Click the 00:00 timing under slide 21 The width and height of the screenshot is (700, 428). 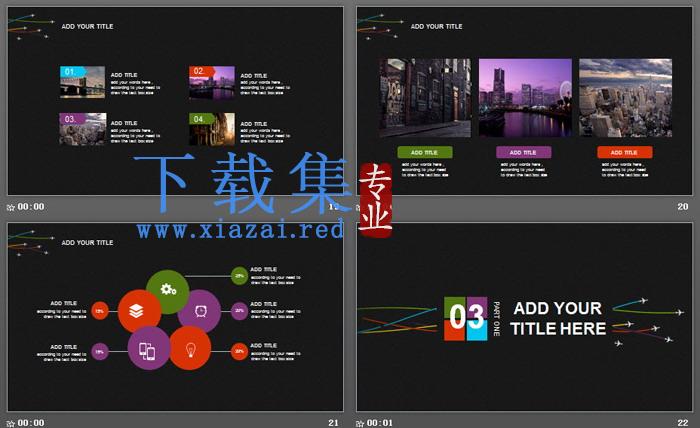(x=31, y=423)
